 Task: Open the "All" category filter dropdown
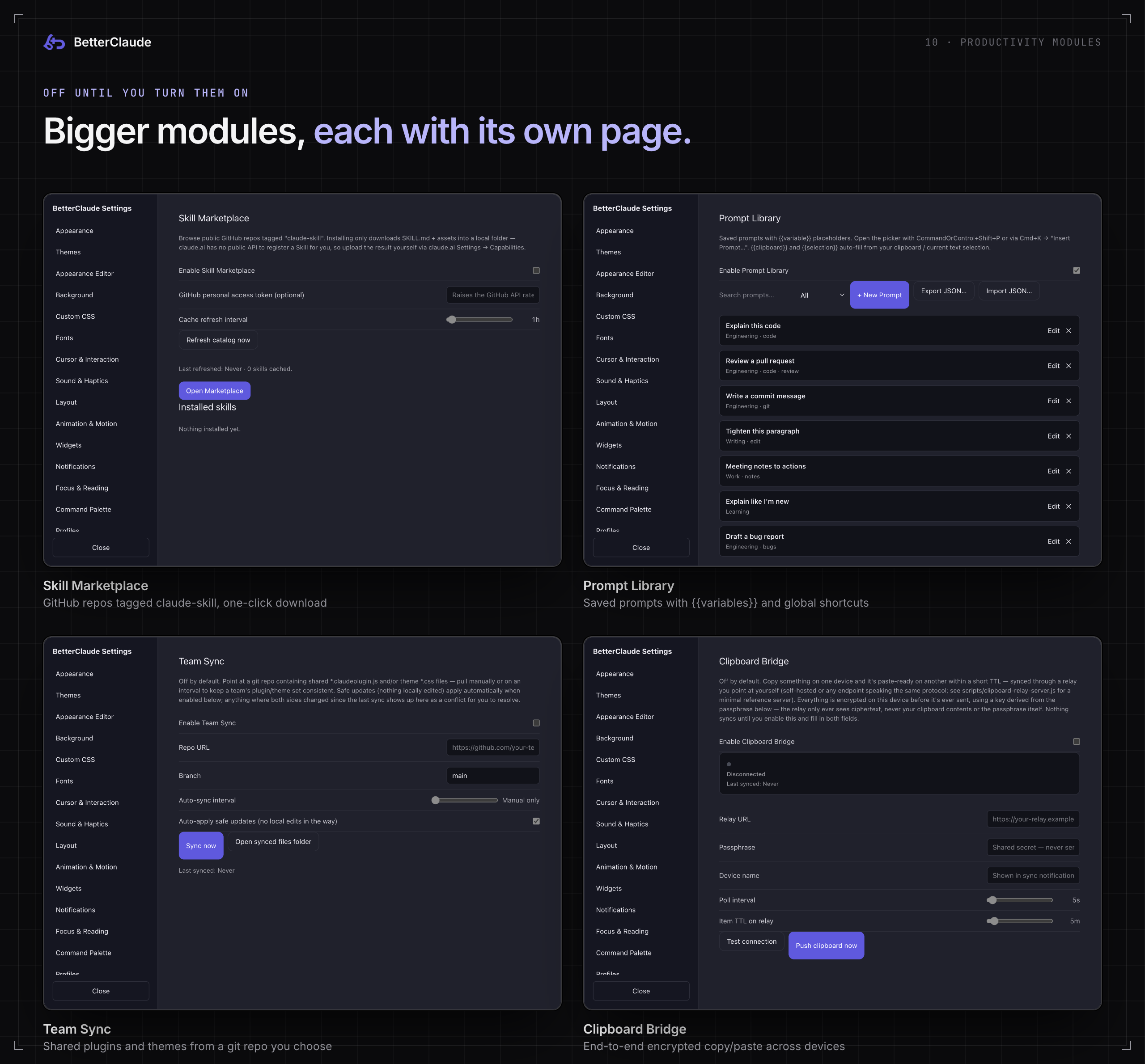coord(822,296)
